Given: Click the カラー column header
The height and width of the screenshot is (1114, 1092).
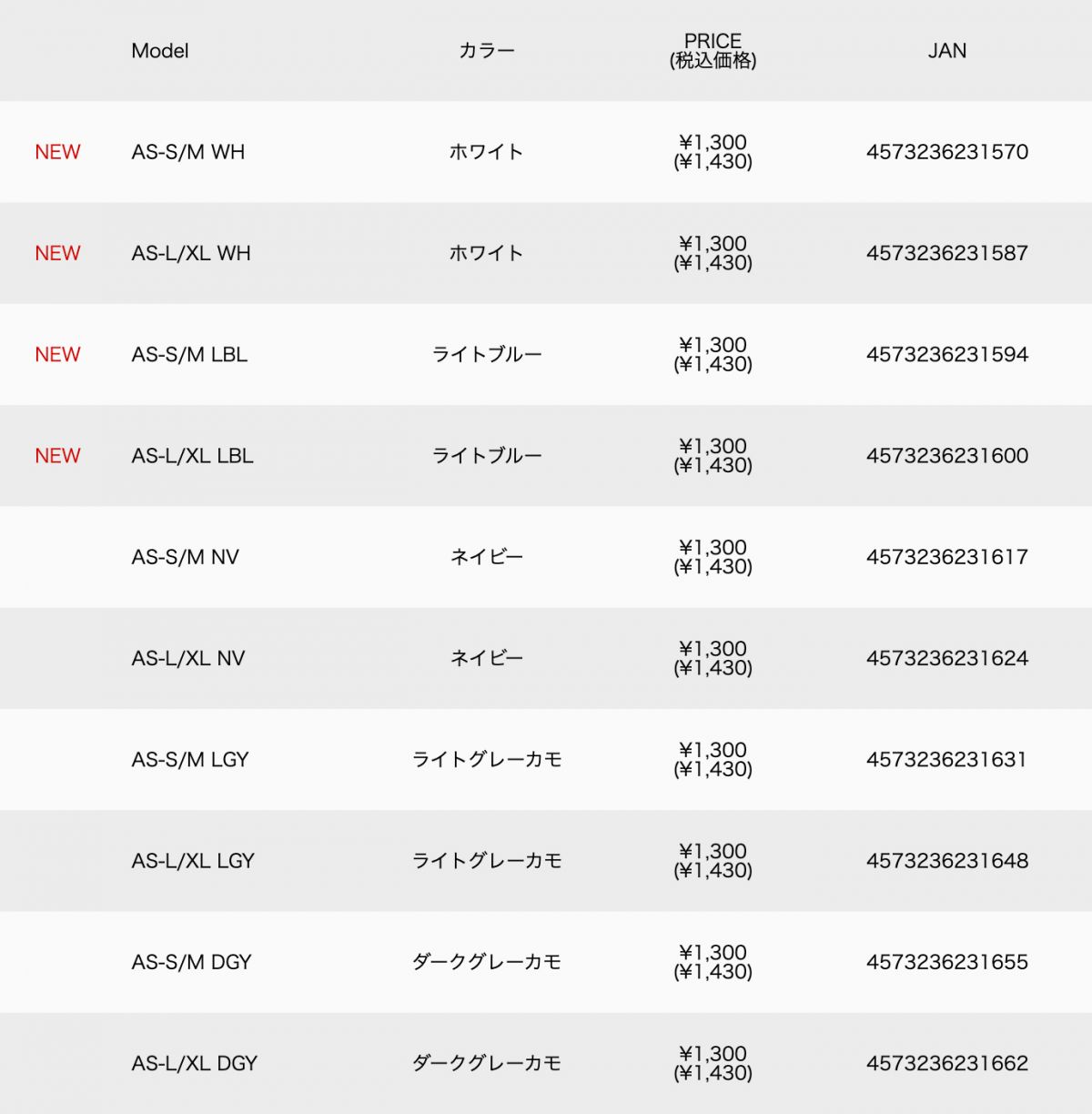Looking at the screenshot, I should 486,51.
